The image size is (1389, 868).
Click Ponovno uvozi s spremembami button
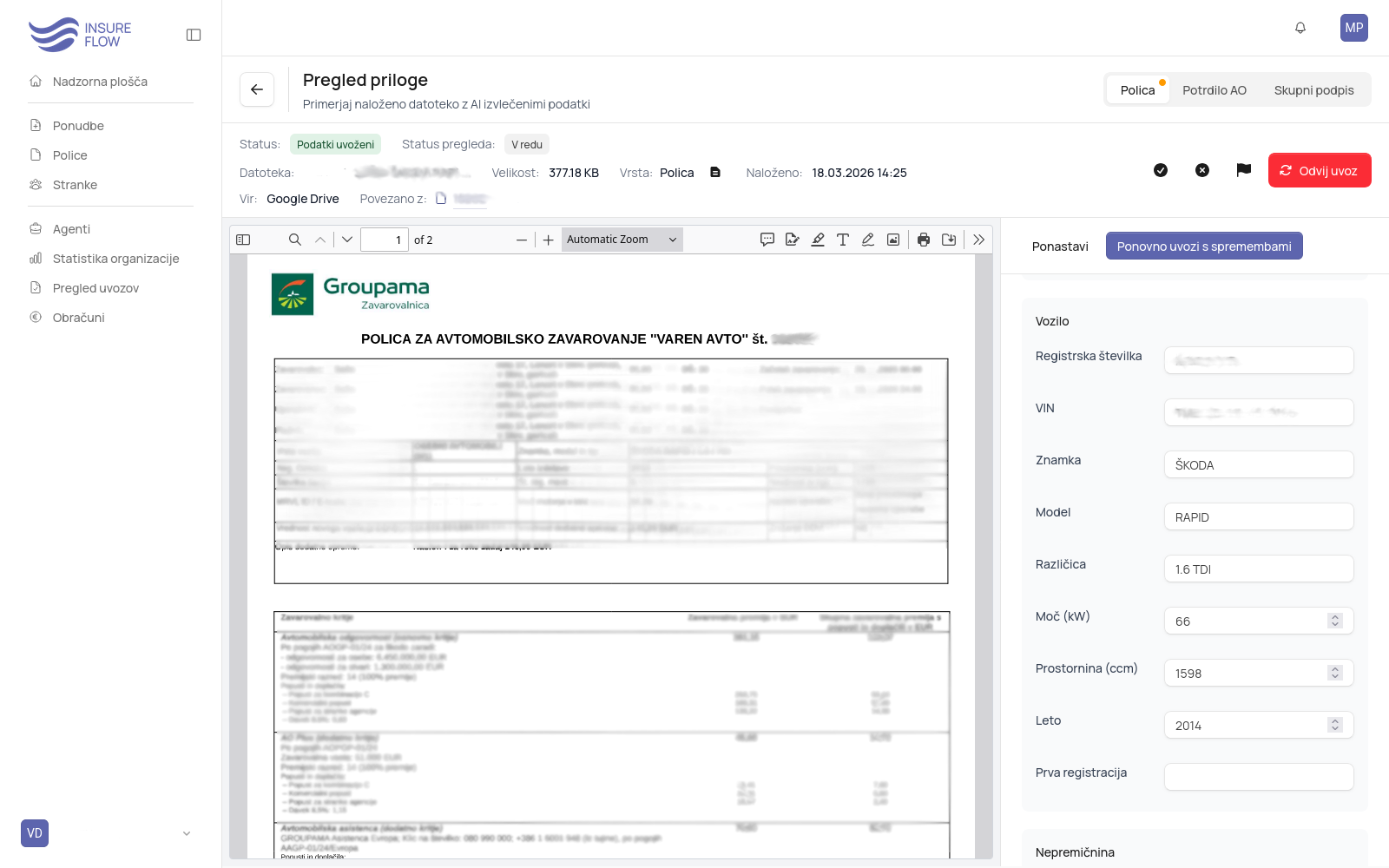[1204, 246]
